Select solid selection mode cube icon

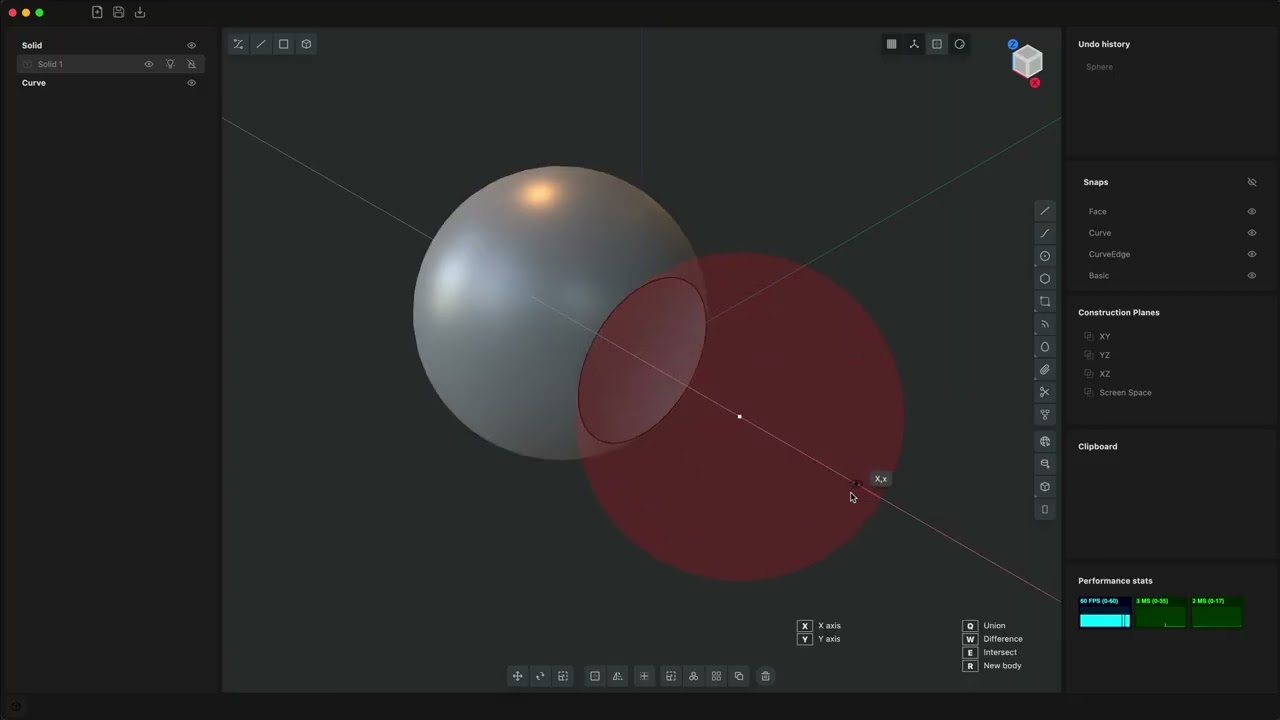click(x=306, y=44)
